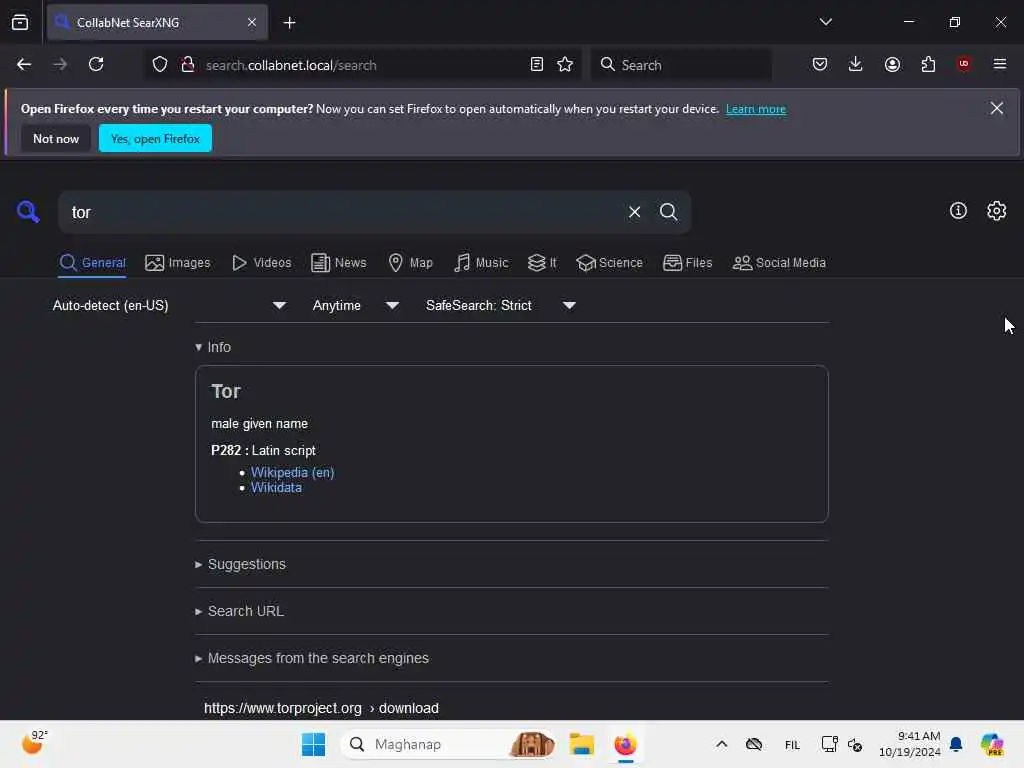Clear the search query with the X icon
This screenshot has width=1024, height=768.
634,212
